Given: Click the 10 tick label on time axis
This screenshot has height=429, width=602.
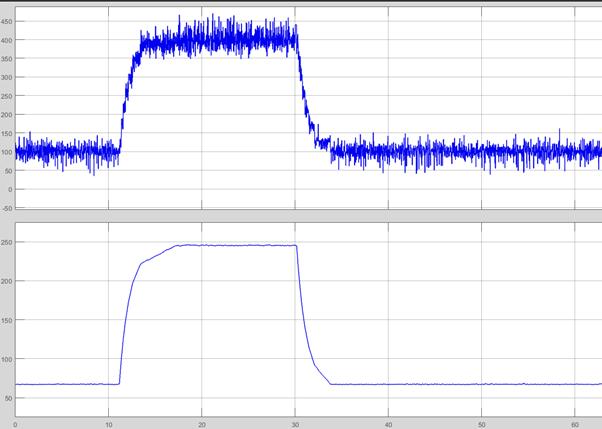Looking at the screenshot, I should [109, 425].
